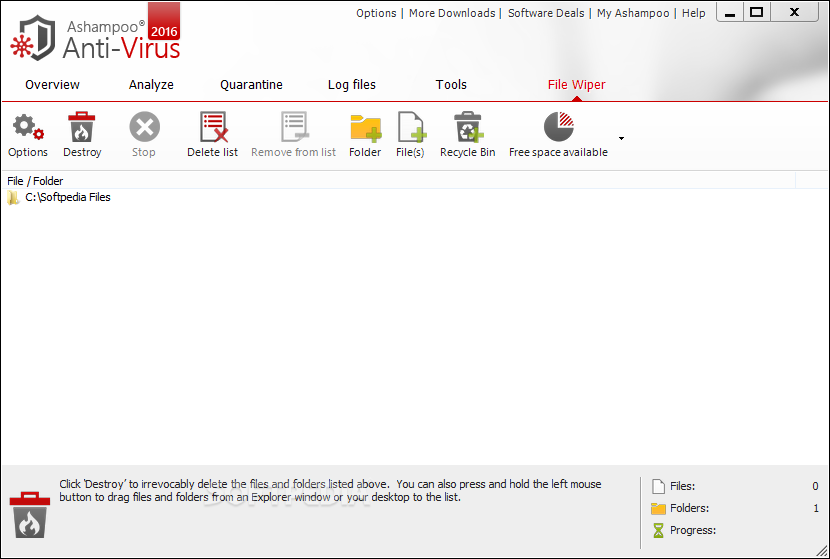Open the Options link in top bar

coord(376,13)
